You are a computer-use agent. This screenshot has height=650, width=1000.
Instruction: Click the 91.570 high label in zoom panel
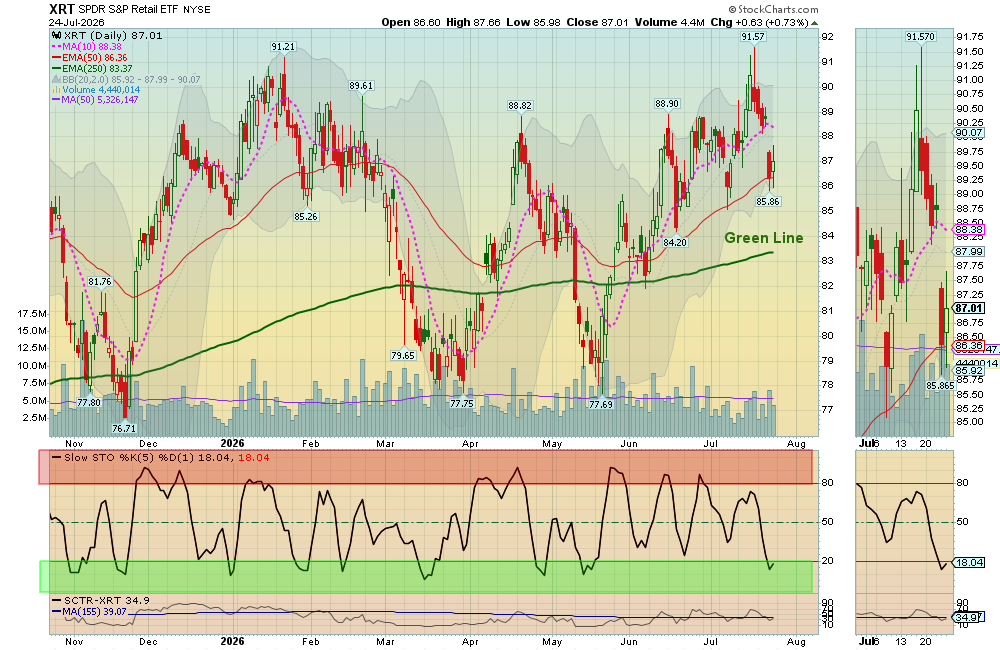pyautogui.click(x=920, y=37)
